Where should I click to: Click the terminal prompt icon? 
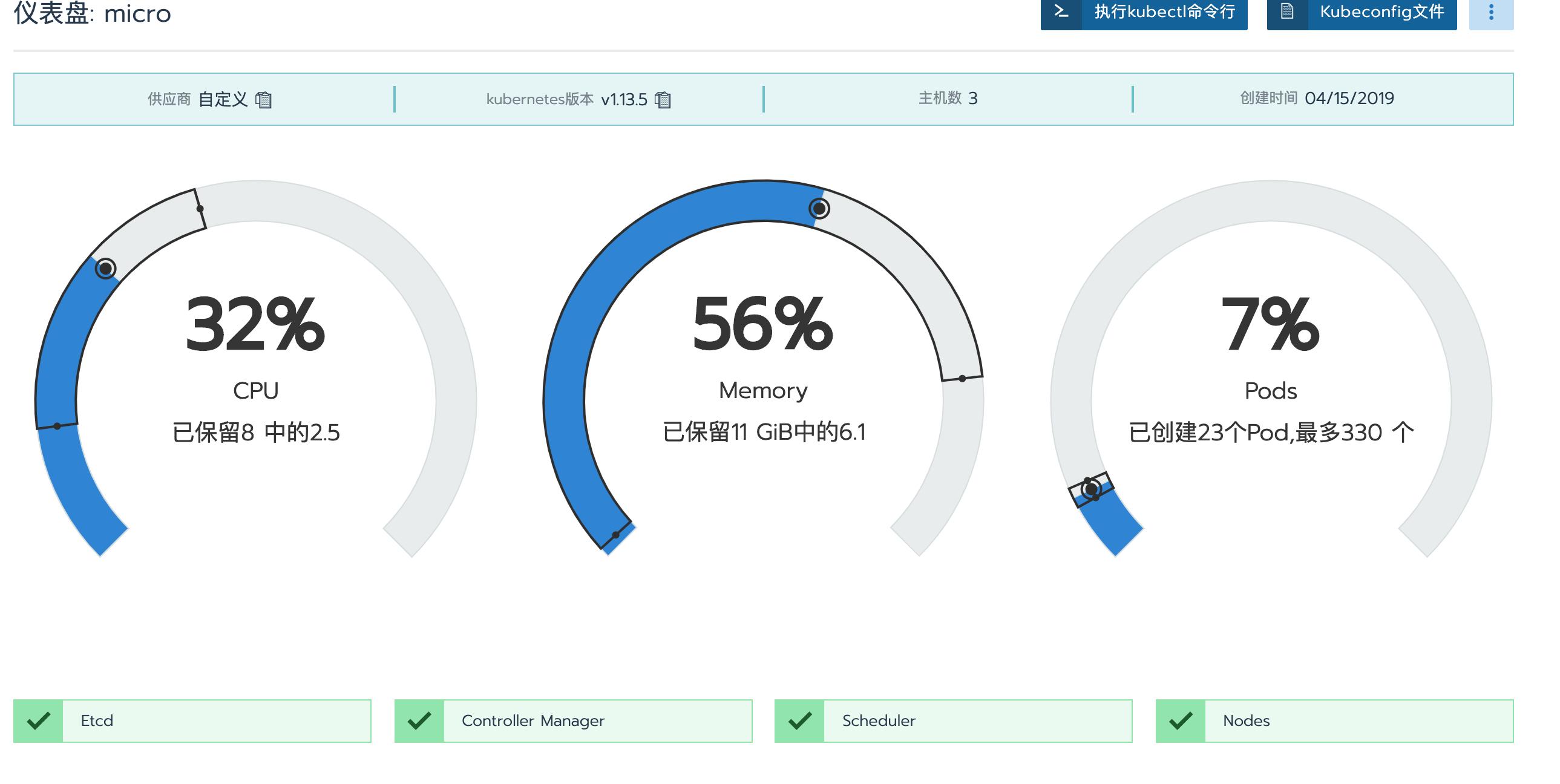pos(1061,11)
